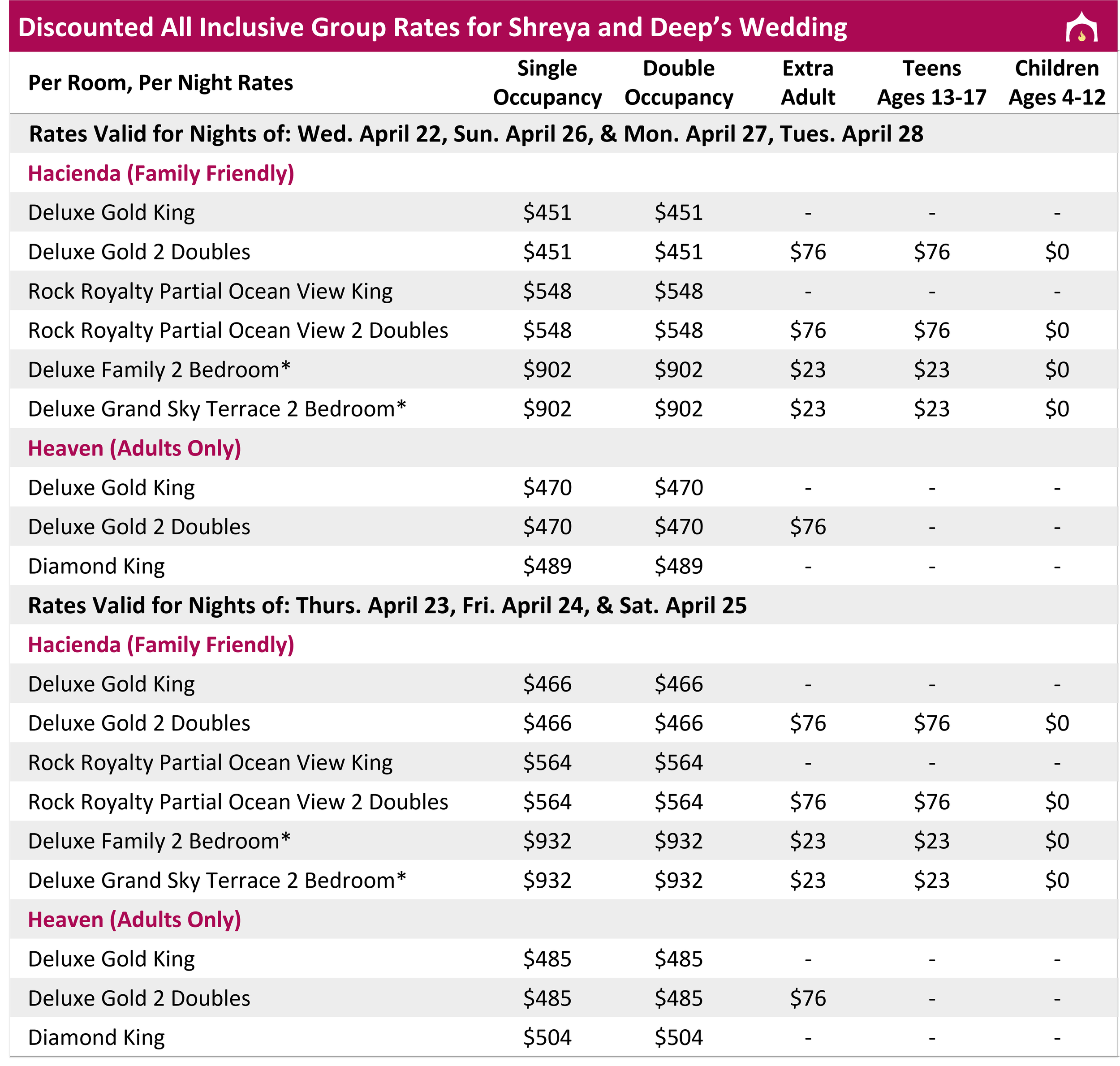Select the Thurs. April 23 rates heading
The image size is (1120, 1066).
[387, 606]
